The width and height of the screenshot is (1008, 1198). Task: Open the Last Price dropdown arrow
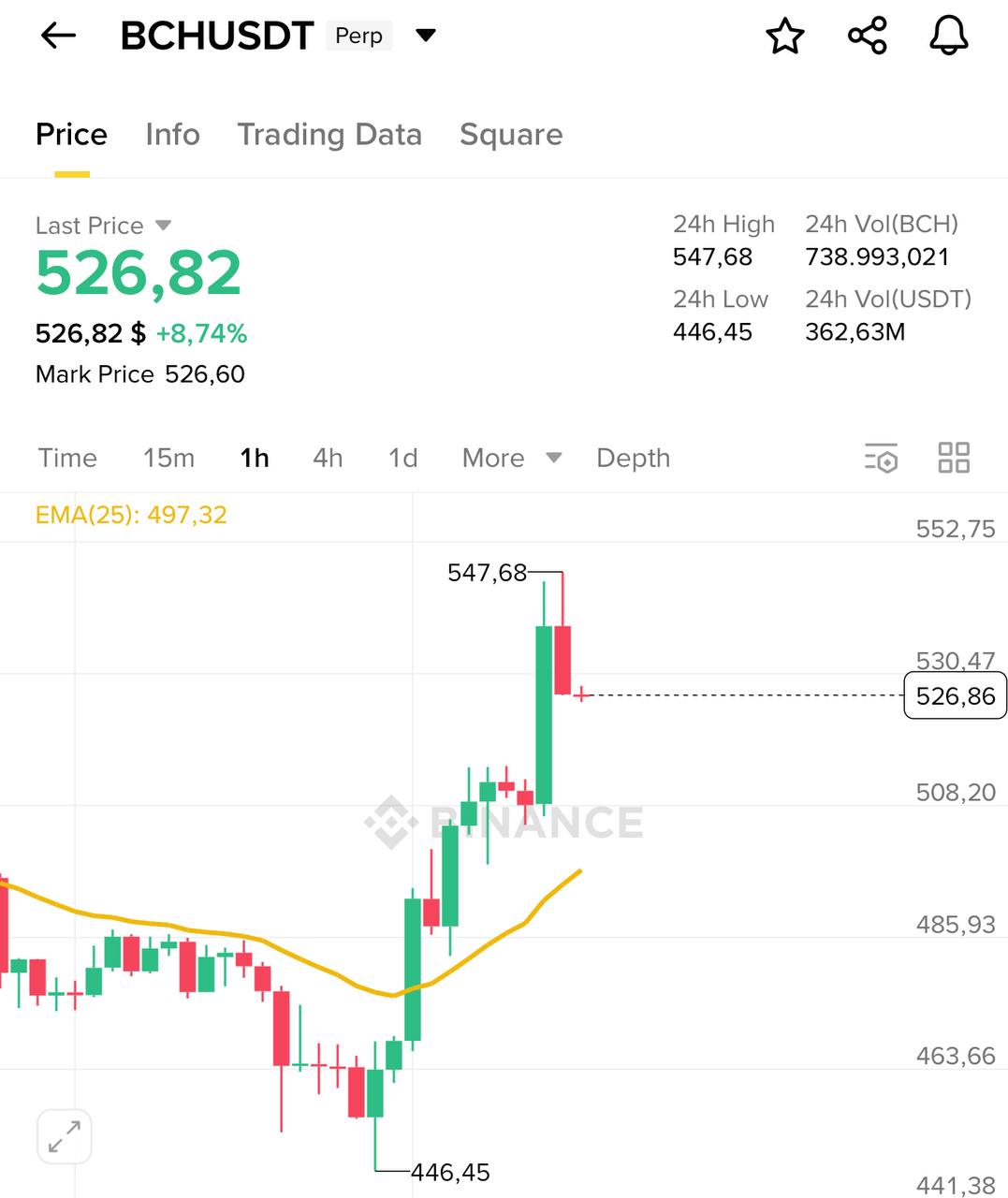click(x=162, y=225)
